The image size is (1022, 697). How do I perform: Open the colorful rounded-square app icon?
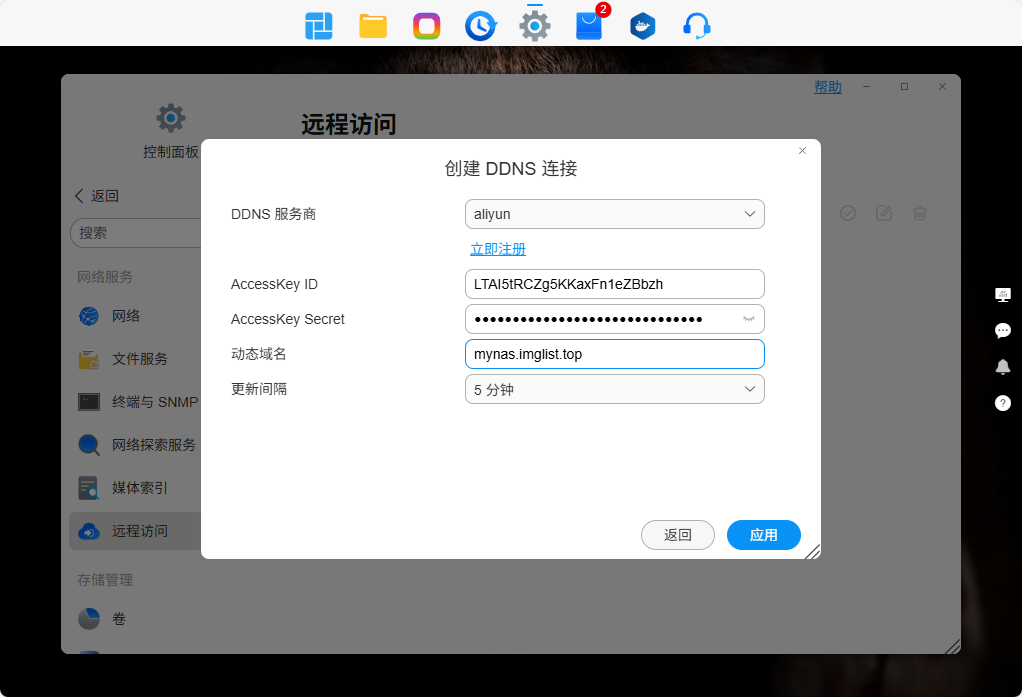click(x=427, y=26)
